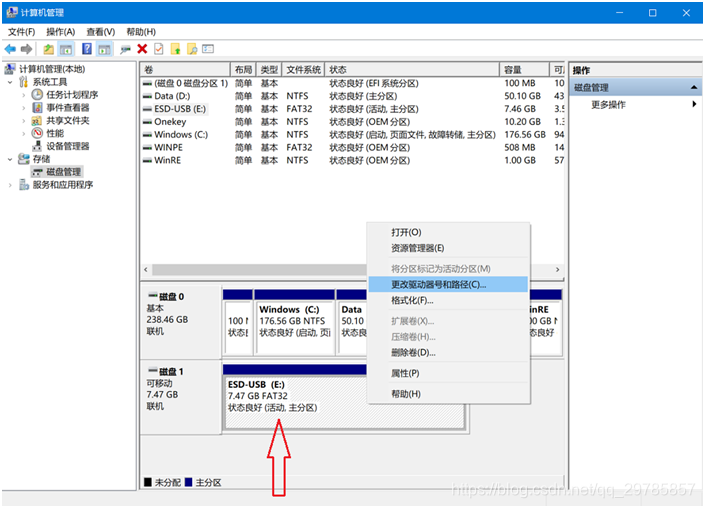Open 共享文件夹 in the tree
705x508 pixels.
(x=67, y=120)
